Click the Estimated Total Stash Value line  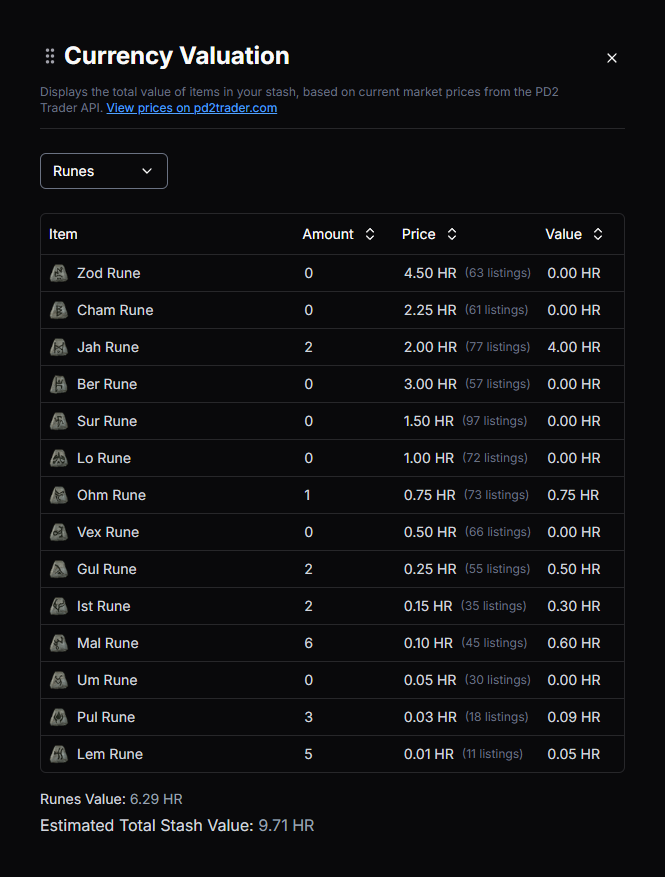point(177,826)
